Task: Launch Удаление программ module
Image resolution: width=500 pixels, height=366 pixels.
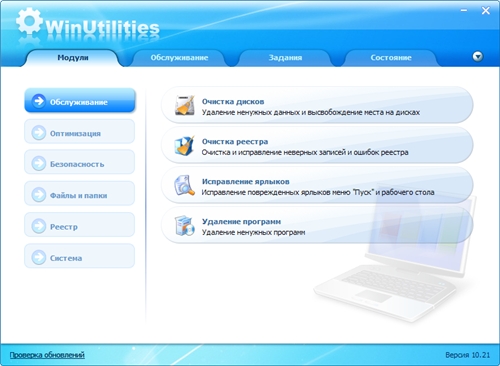Action: click(317, 225)
